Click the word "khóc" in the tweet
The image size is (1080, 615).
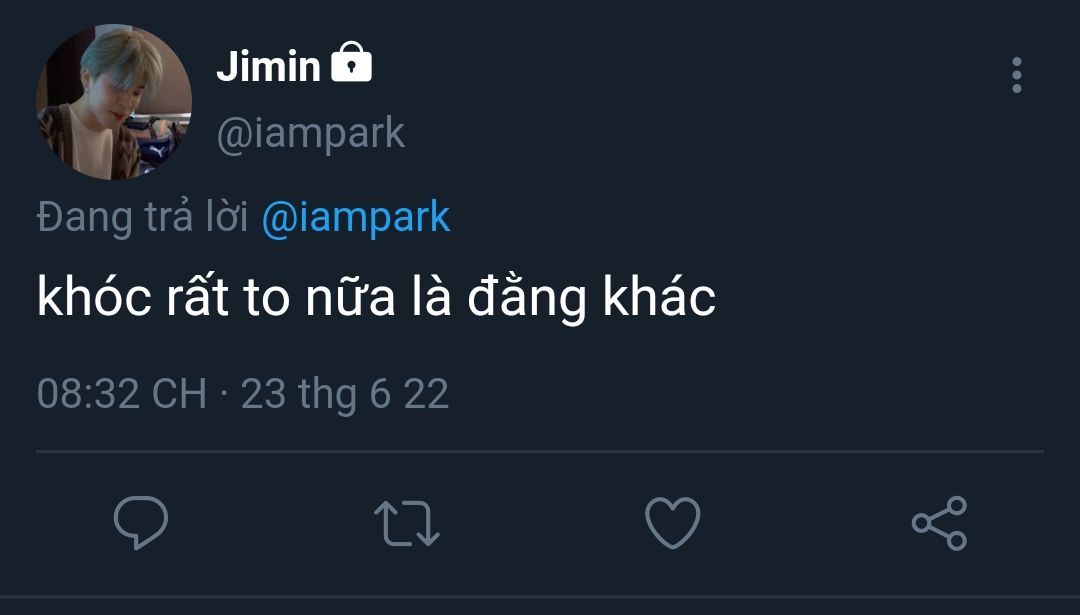click(90, 298)
